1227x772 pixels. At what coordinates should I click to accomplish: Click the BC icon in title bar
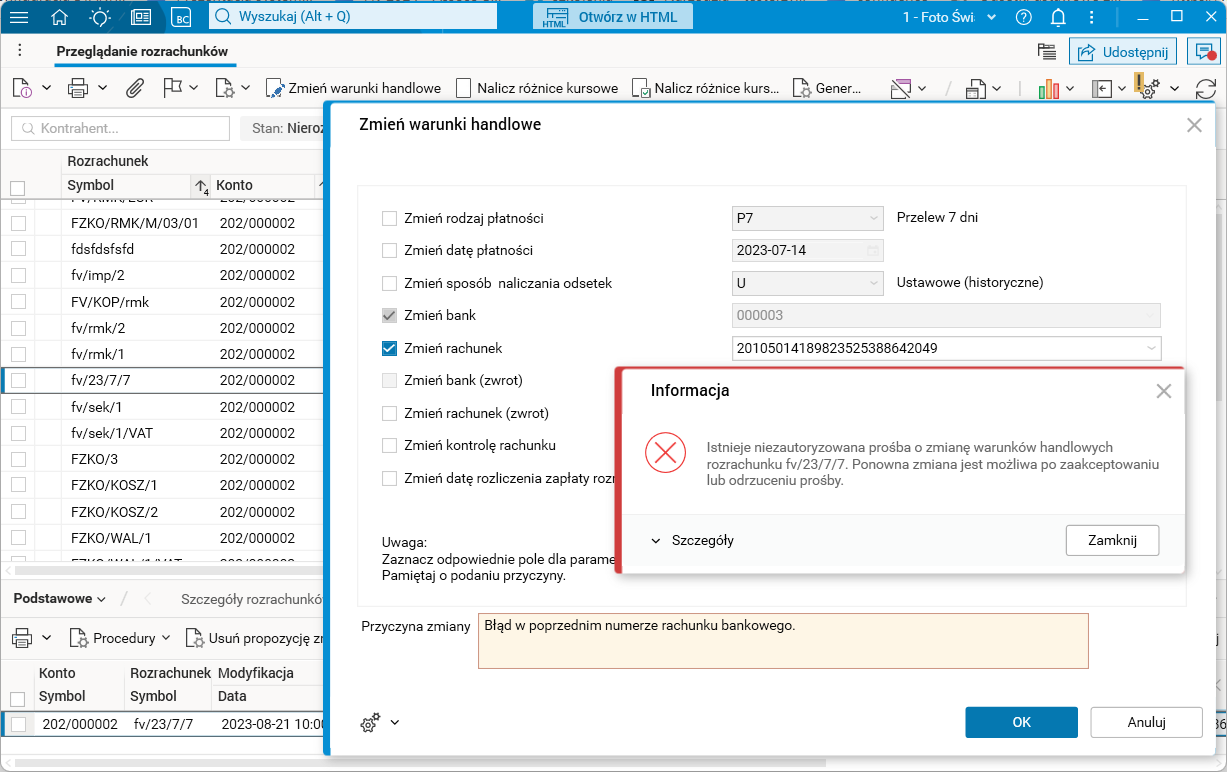[x=181, y=17]
